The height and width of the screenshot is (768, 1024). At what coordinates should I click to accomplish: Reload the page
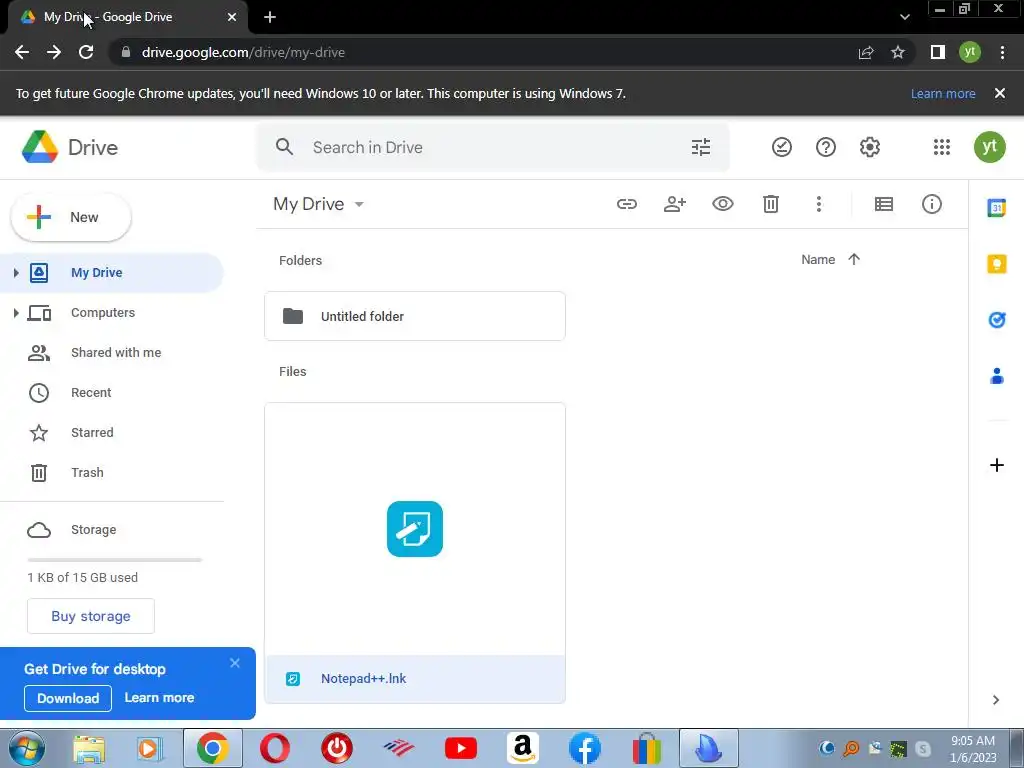(x=86, y=52)
